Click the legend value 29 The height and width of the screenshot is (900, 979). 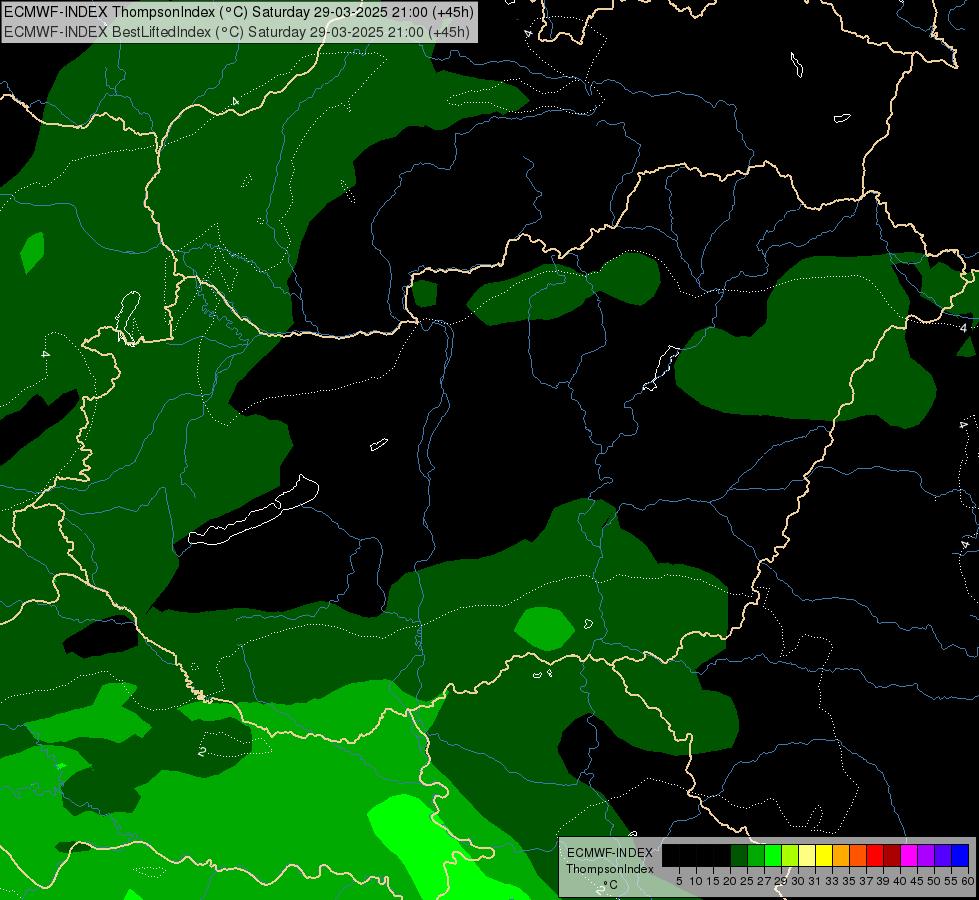coord(781,881)
